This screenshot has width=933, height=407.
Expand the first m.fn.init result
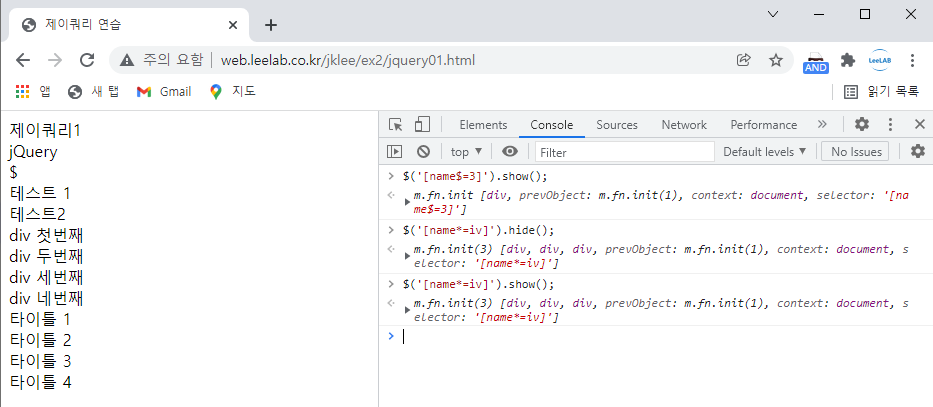click(408, 202)
